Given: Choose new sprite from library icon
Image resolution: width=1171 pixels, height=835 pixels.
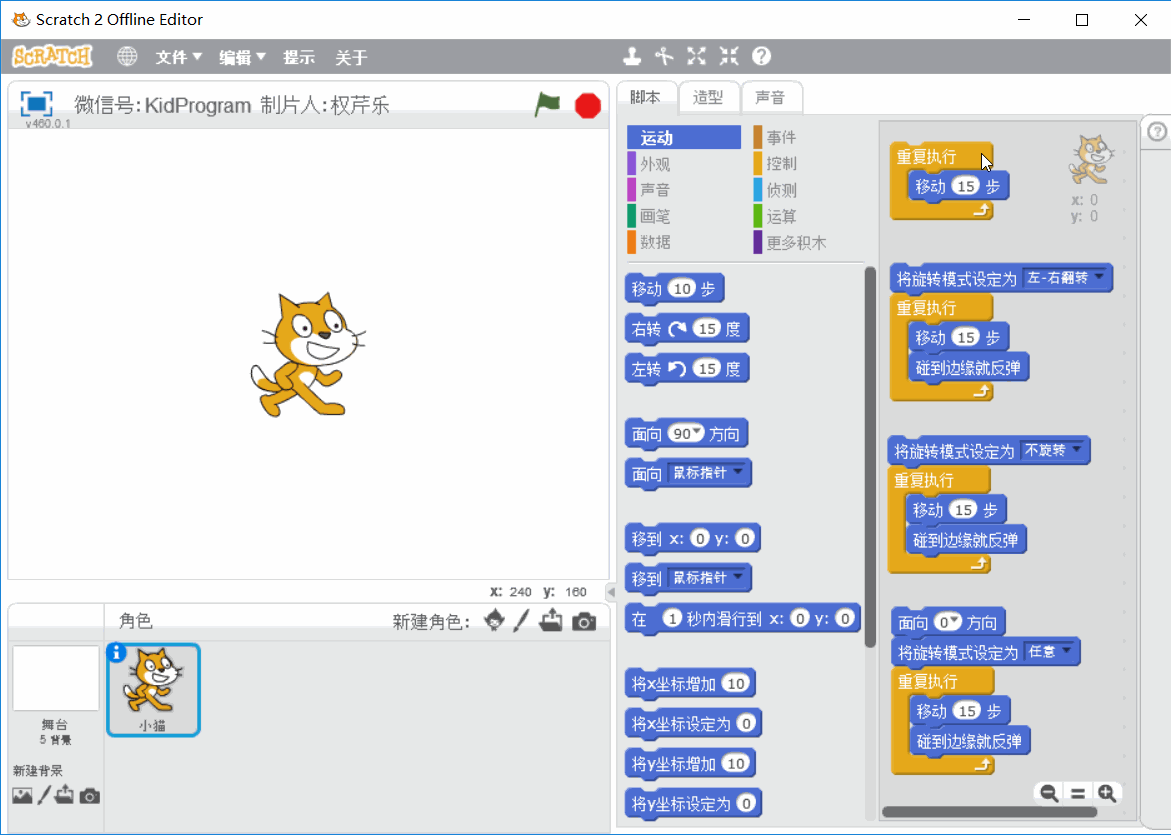Looking at the screenshot, I should point(494,621).
